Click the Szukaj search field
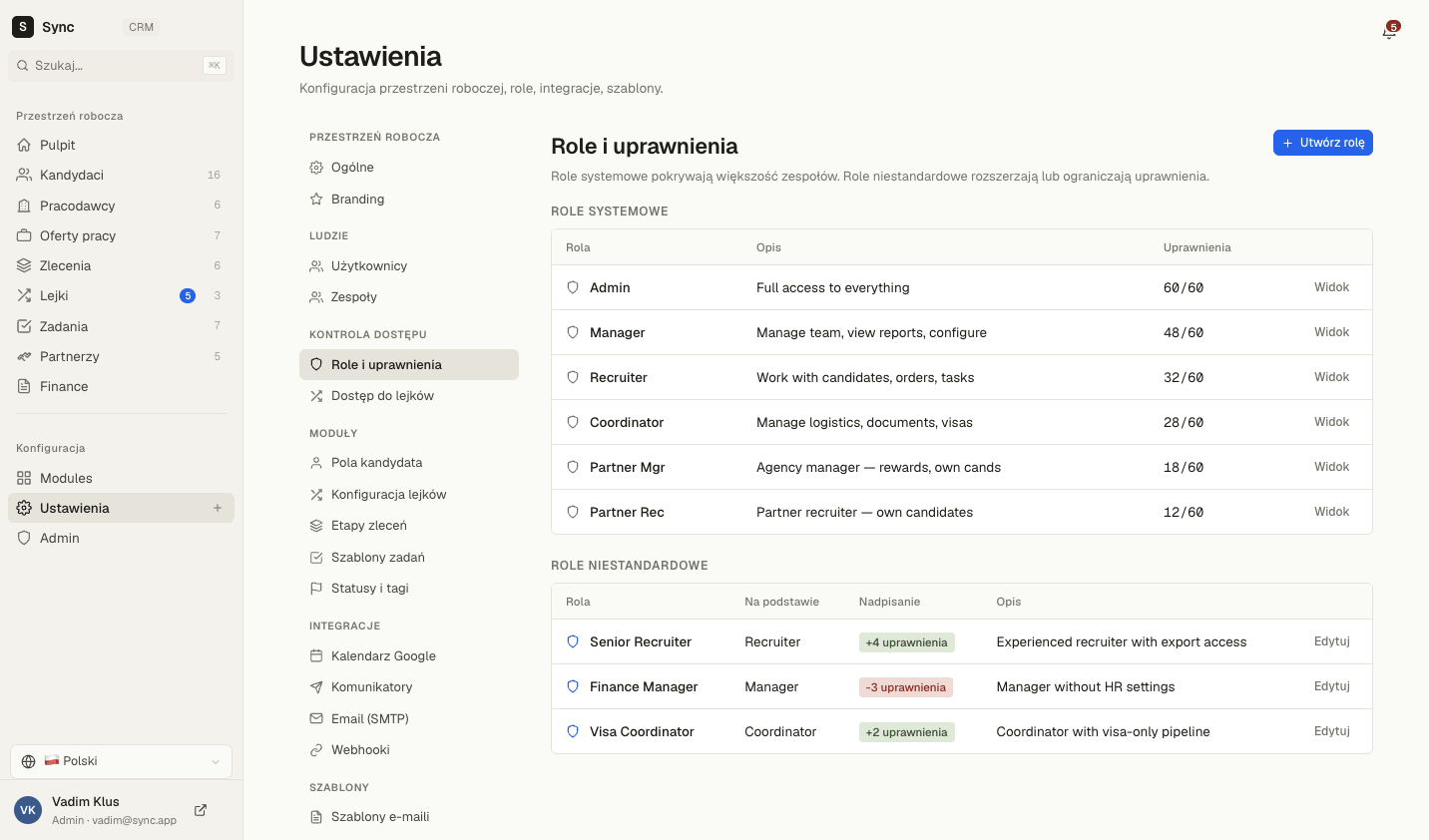Screen dimensions: 1429x840 (121, 65)
